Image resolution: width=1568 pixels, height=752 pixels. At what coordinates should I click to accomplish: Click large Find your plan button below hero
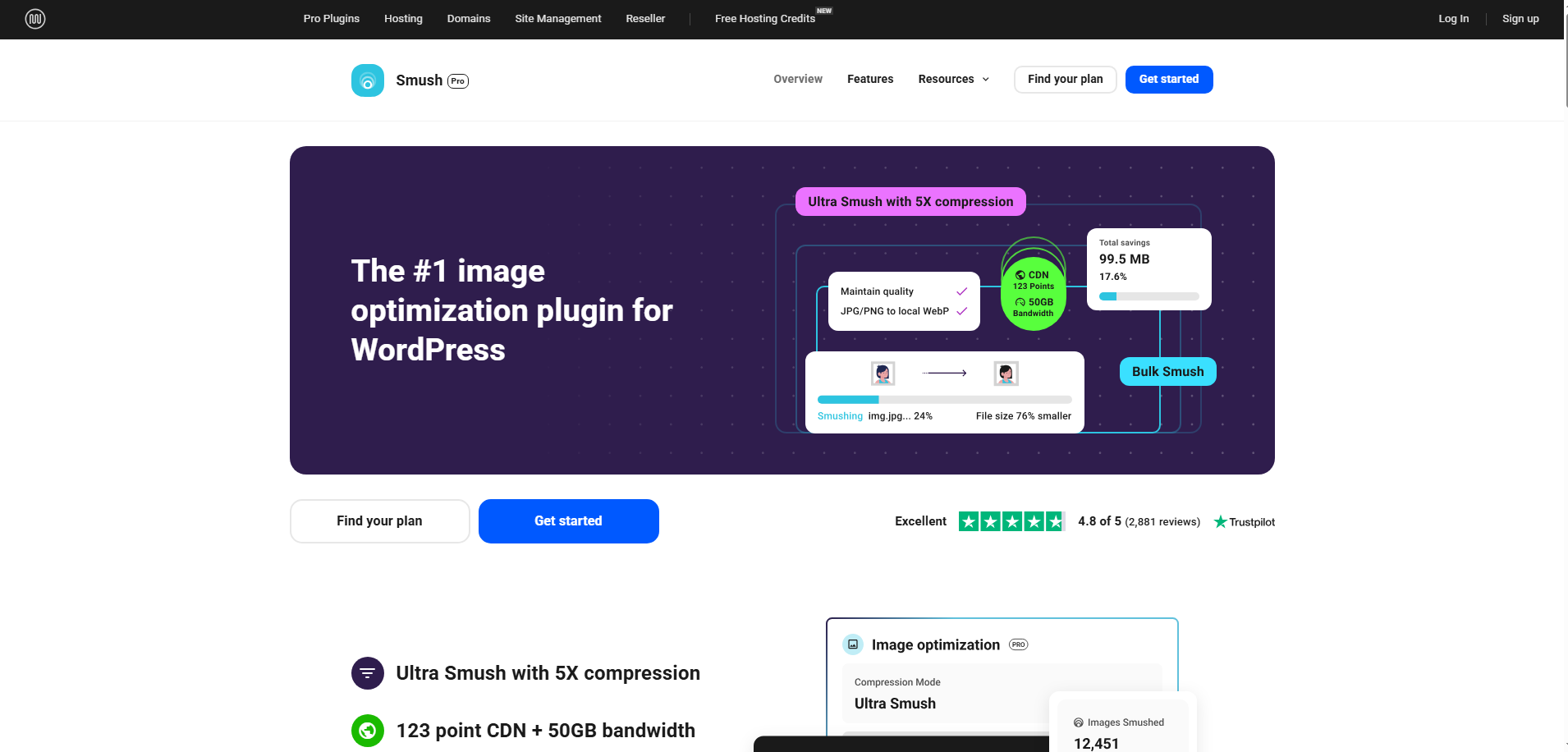pyautogui.click(x=380, y=521)
